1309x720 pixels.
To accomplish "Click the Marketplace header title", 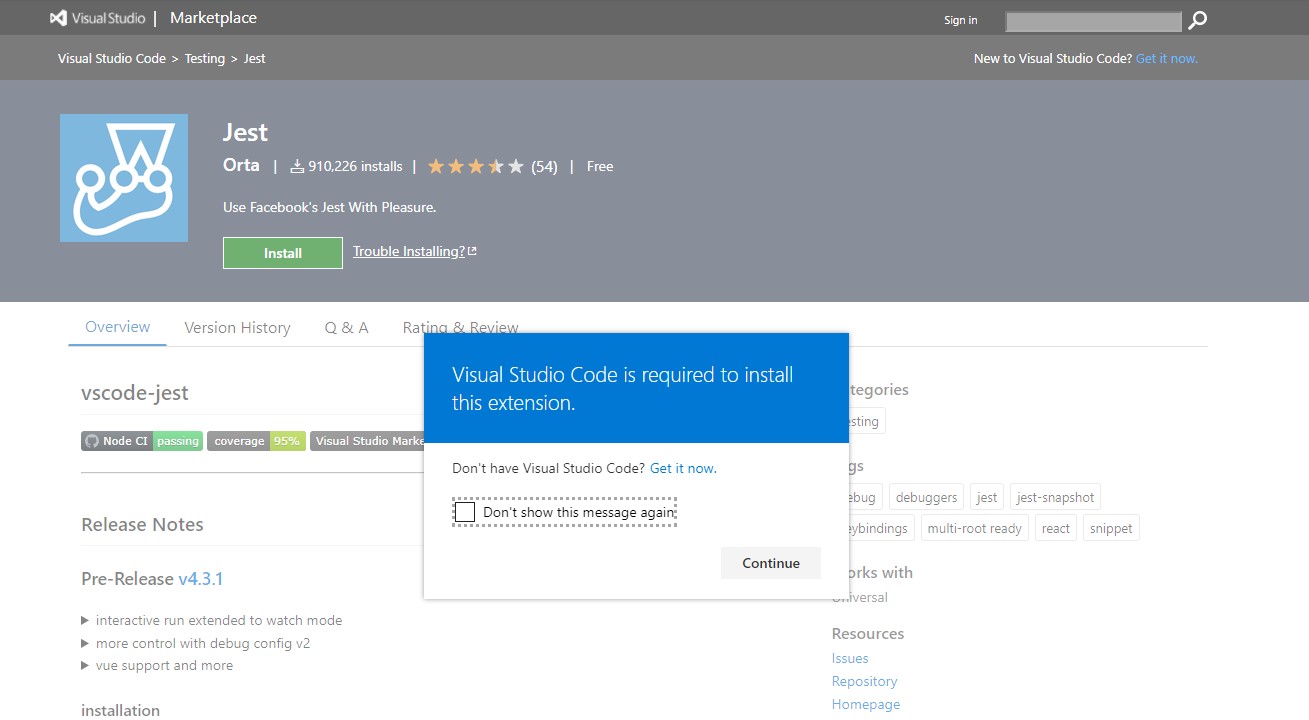I will pos(213,18).
